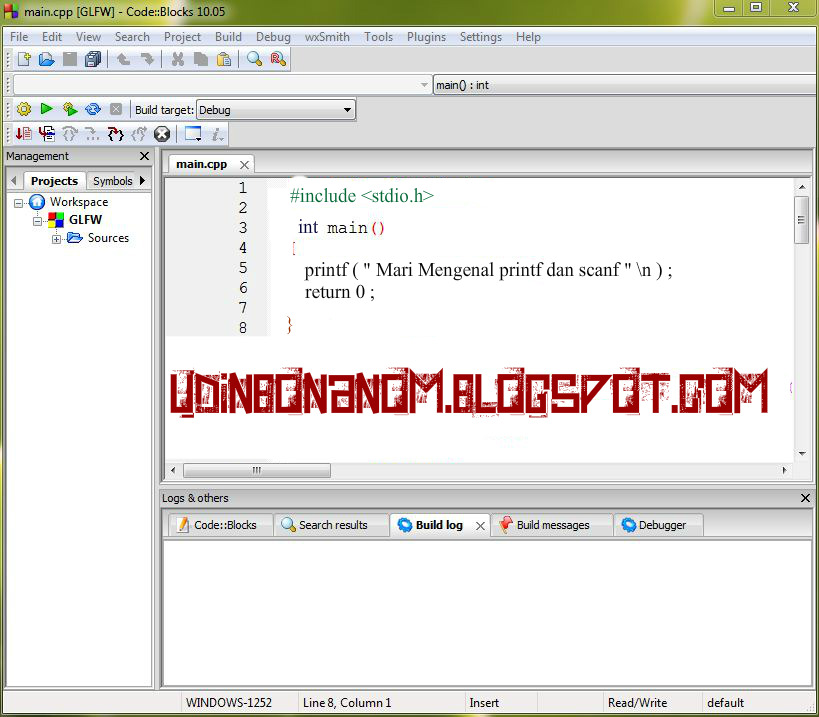Switch to the Debugger tab
The image size is (819, 717).
[x=658, y=524]
